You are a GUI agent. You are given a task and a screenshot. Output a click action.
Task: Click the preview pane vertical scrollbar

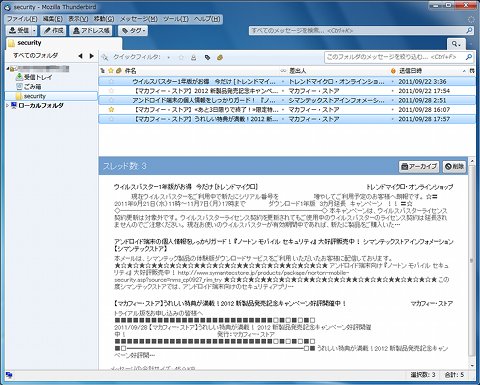coord(472,260)
